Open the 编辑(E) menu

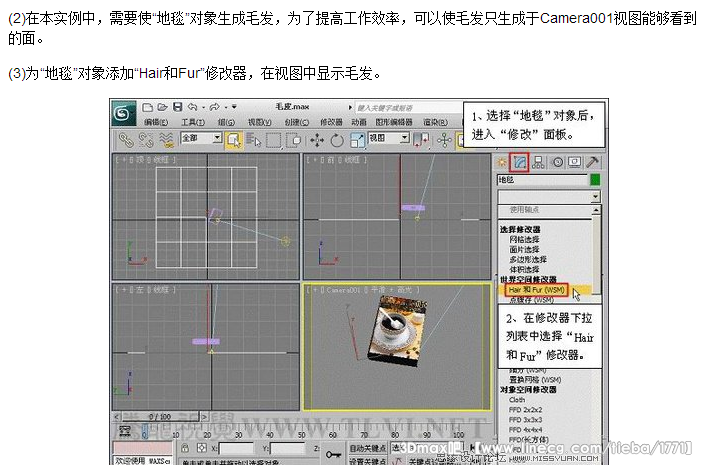click(155, 122)
